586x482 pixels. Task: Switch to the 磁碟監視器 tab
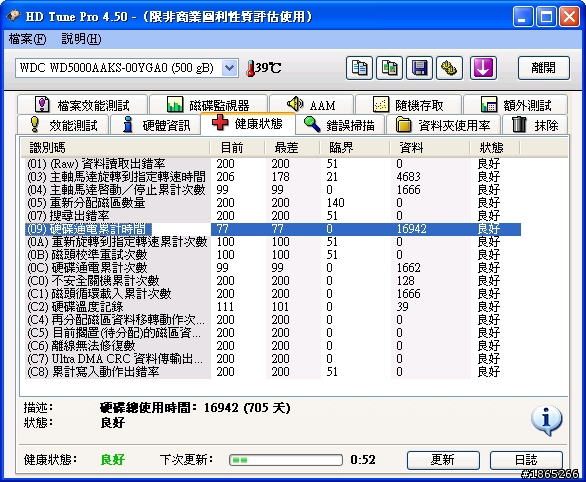click(208, 105)
